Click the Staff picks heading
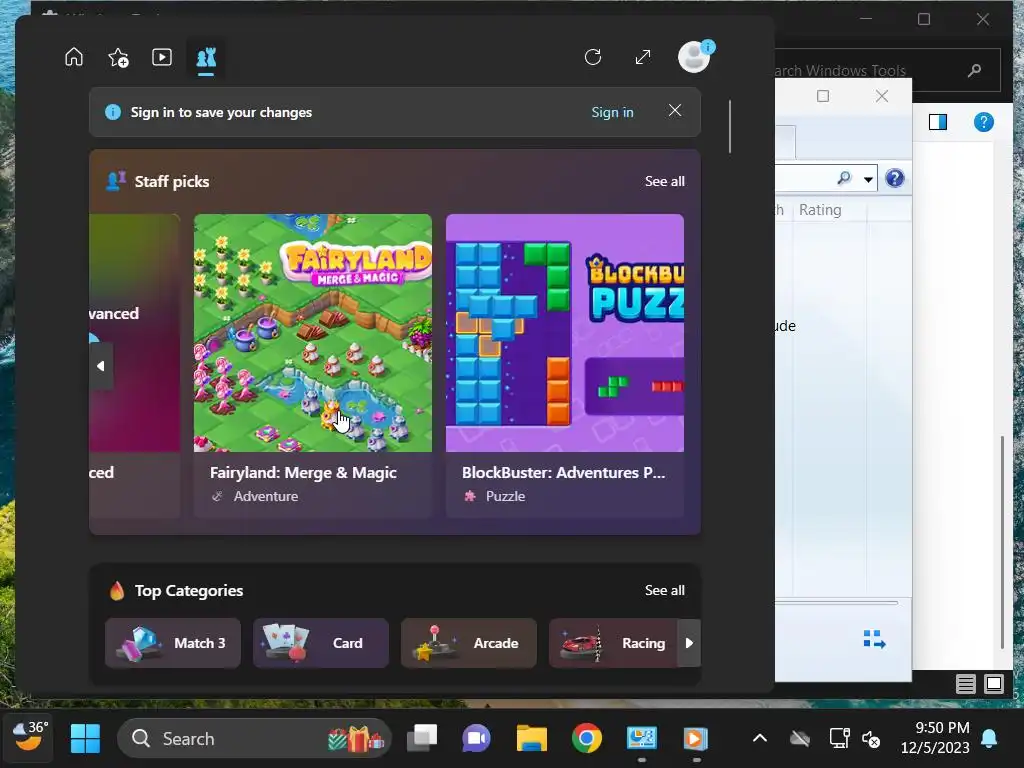Image resolution: width=1024 pixels, height=768 pixels. 172,182
